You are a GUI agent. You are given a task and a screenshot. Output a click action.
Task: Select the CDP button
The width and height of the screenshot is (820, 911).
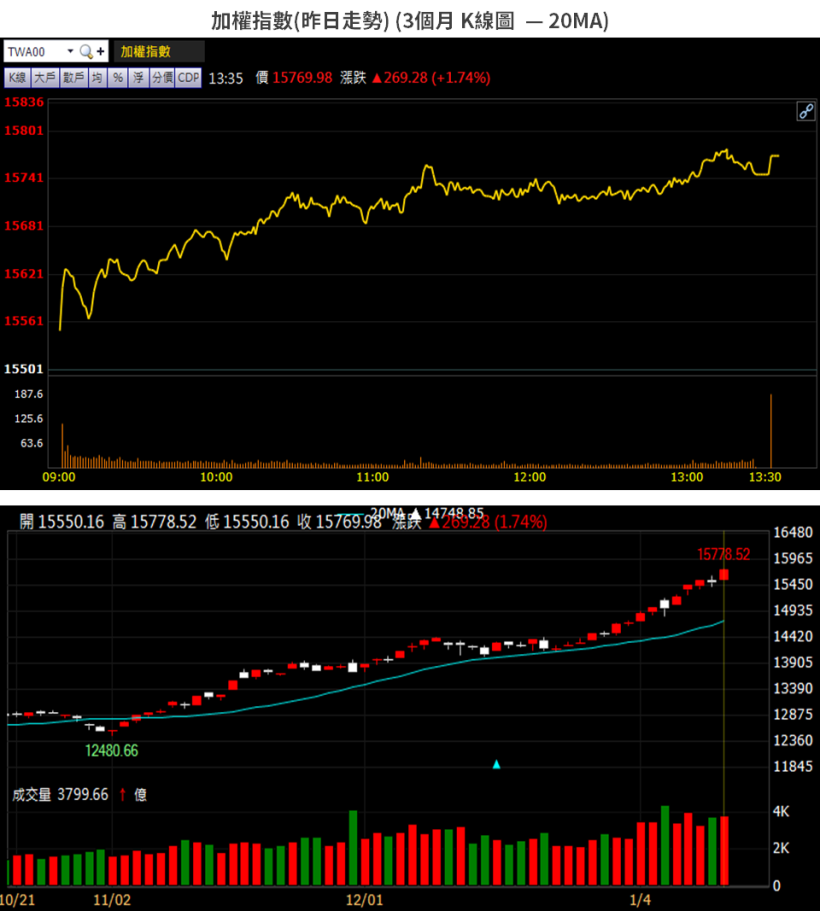188,78
